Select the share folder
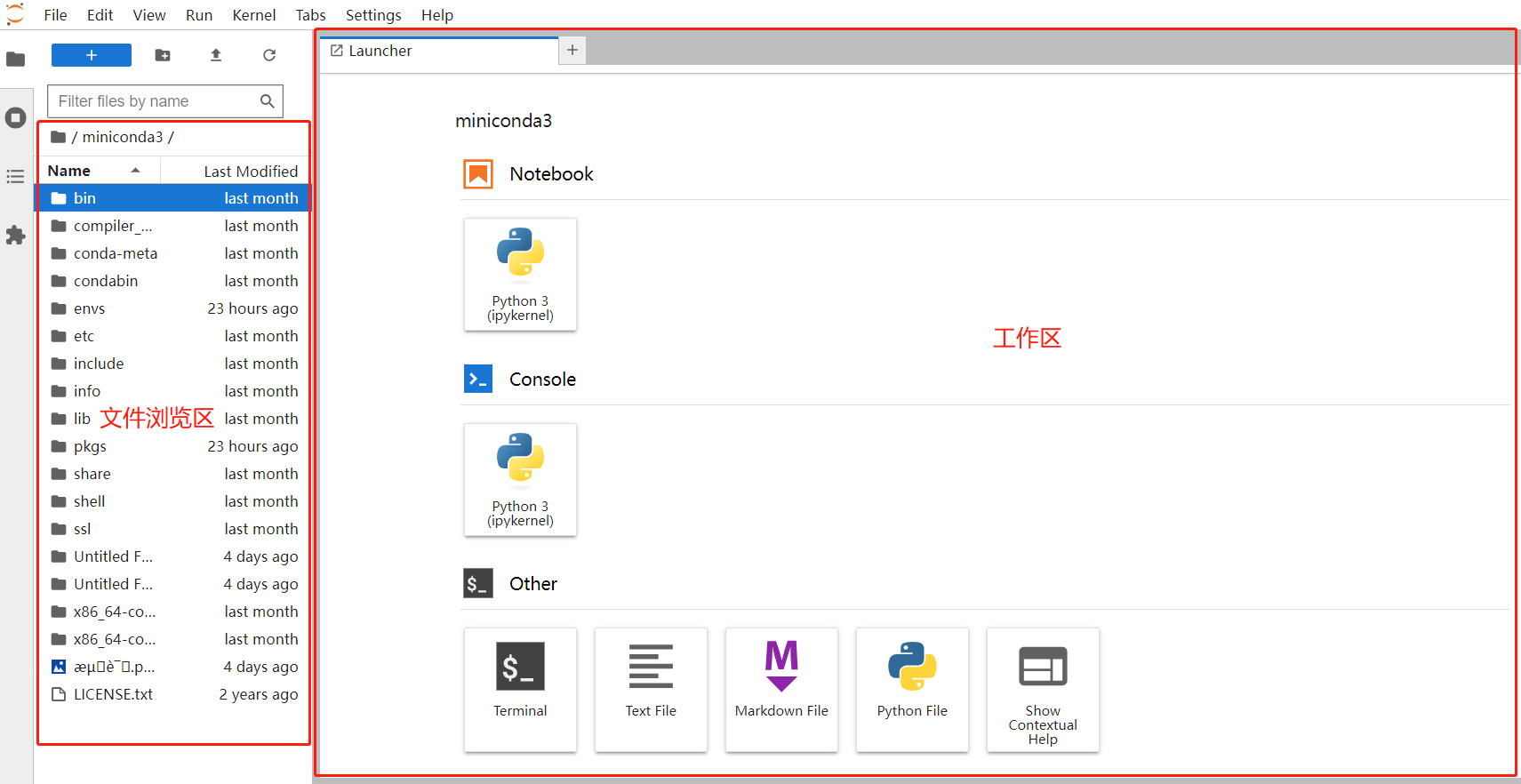The width and height of the screenshot is (1521, 784). 173,474
